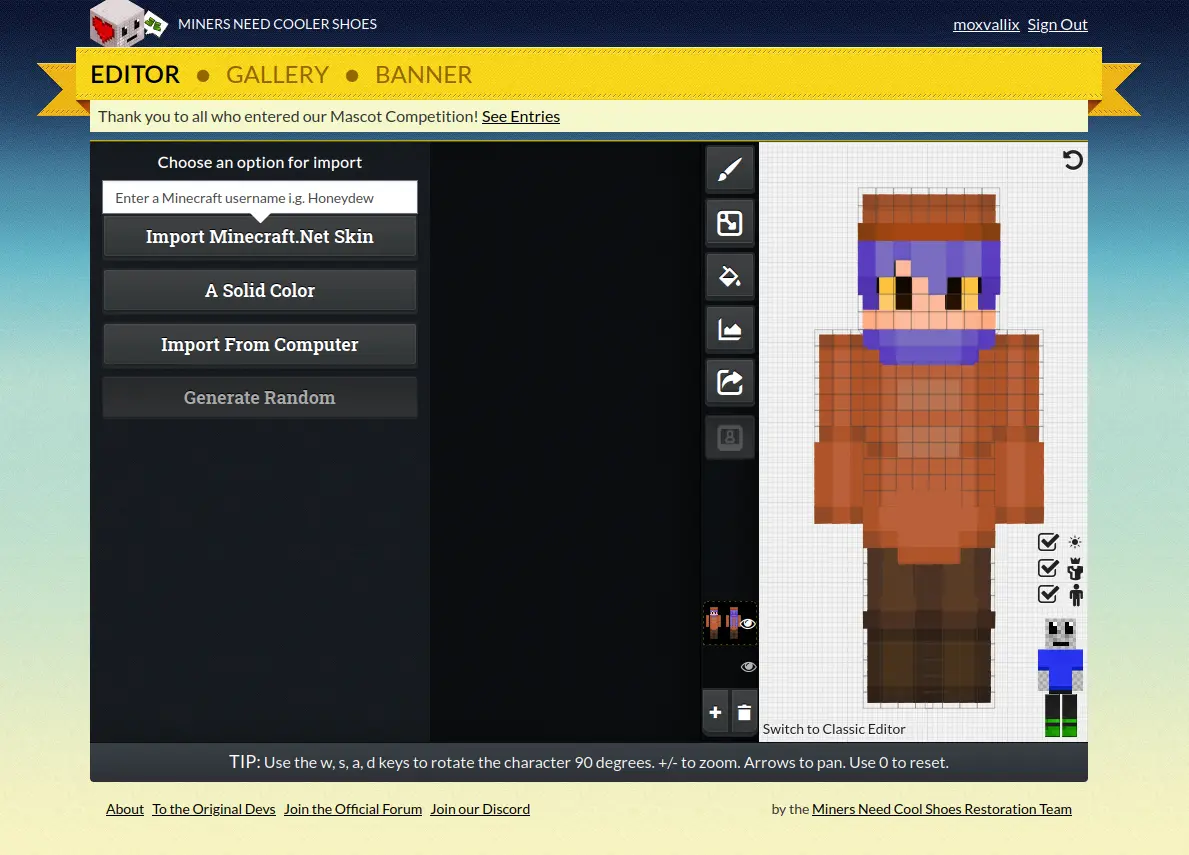
Task: Click the greyed-out portrait toolbar icon
Action: (x=729, y=437)
